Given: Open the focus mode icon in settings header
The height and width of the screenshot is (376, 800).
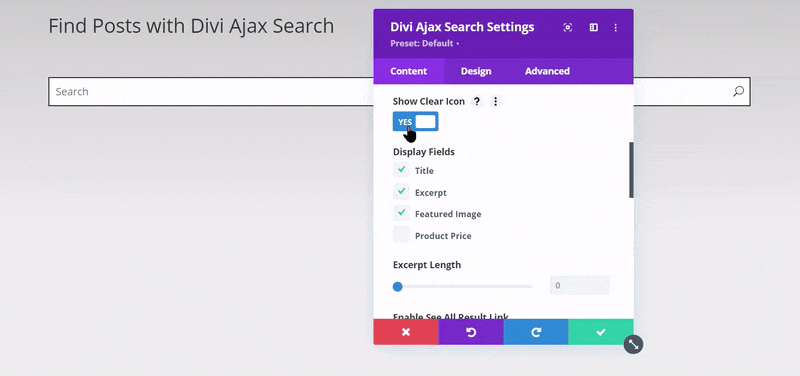Looking at the screenshot, I should point(567,28).
